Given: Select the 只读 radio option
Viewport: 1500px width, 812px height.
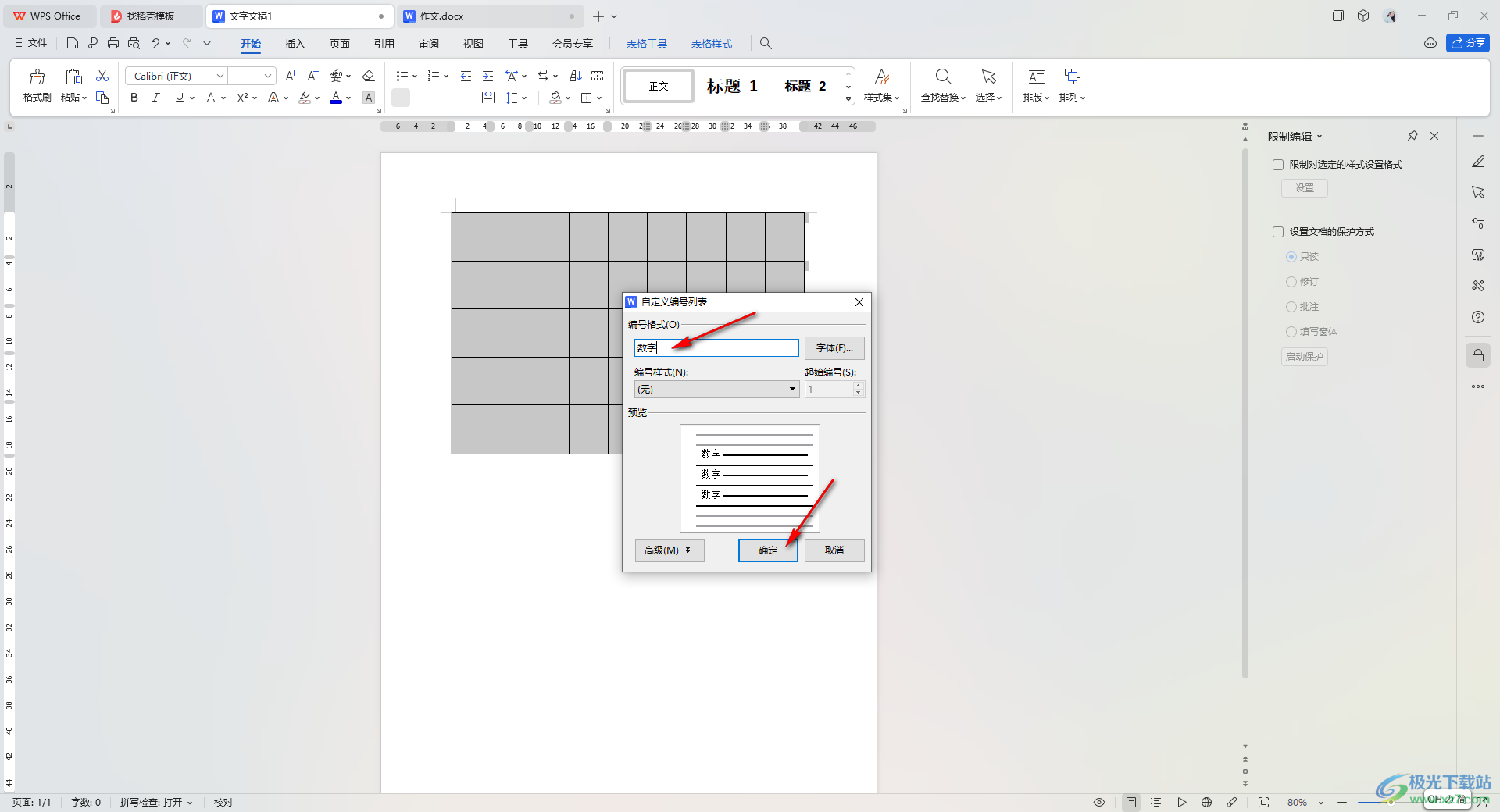Looking at the screenshot, I should (x=1291, y=257).
